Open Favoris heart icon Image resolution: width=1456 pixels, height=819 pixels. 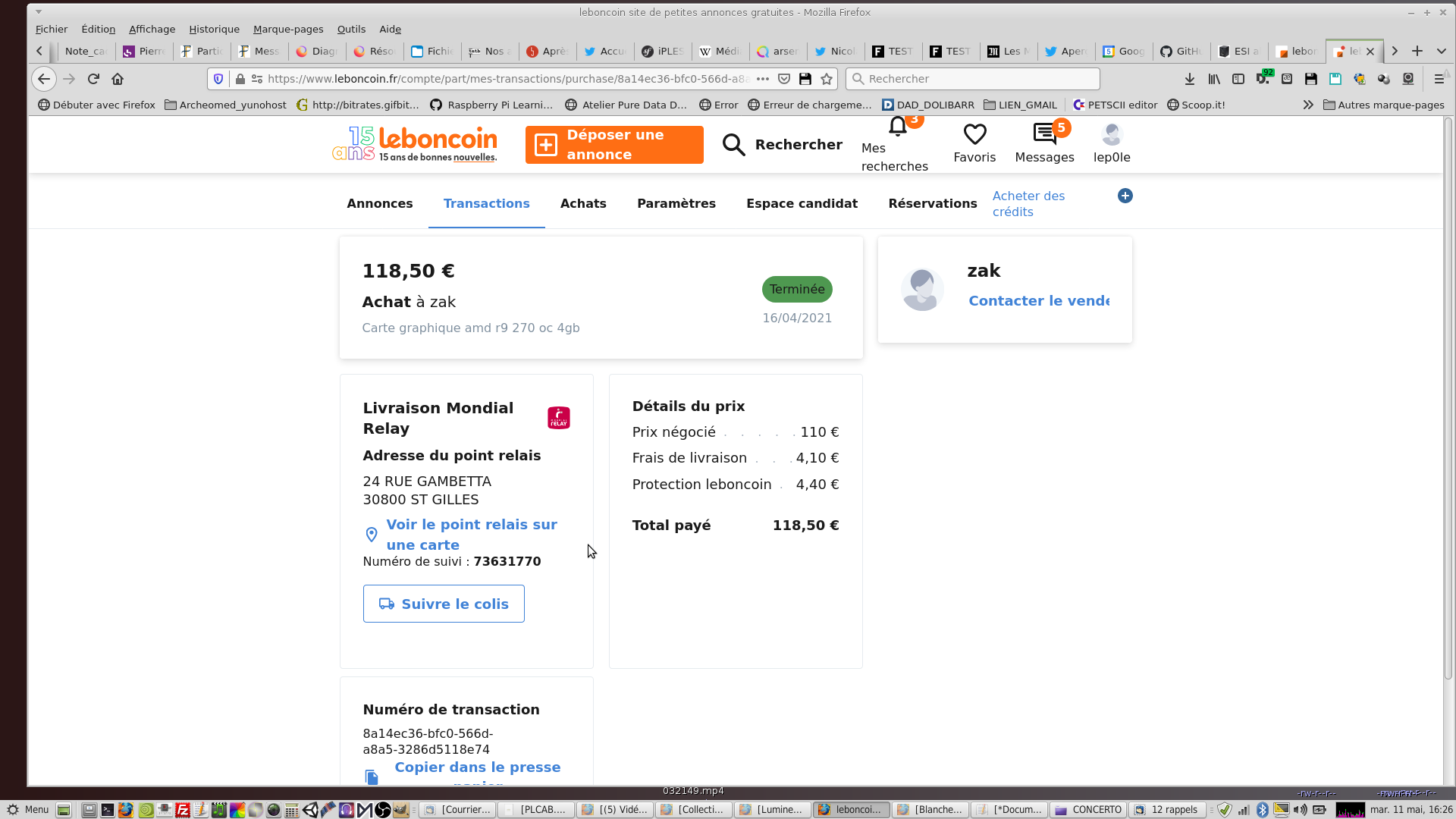tap(974, 135)
